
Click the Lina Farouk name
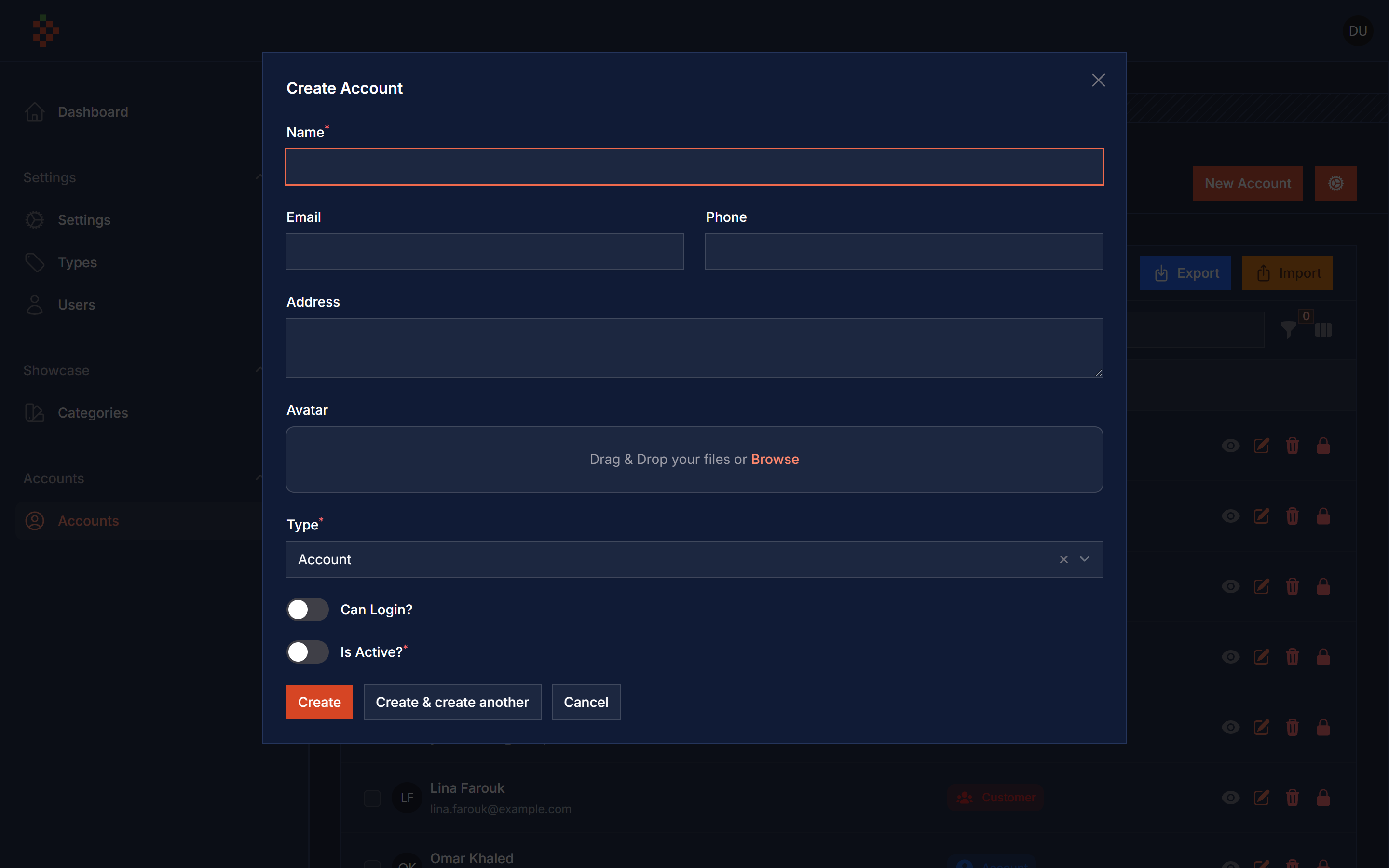(467, 788)
